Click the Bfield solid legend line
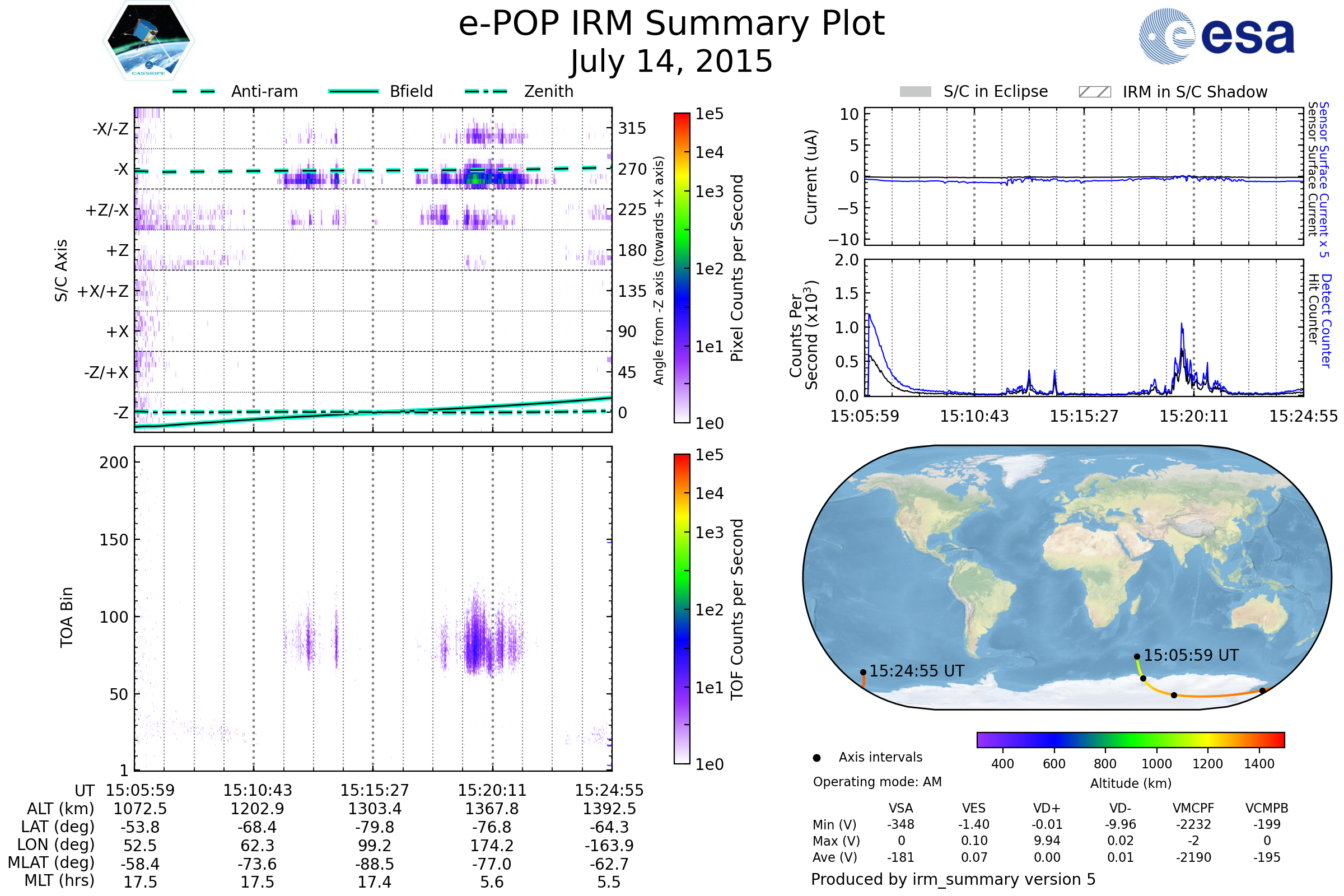1344x896 pixels. pyautogui.click(x=353, y=91)
